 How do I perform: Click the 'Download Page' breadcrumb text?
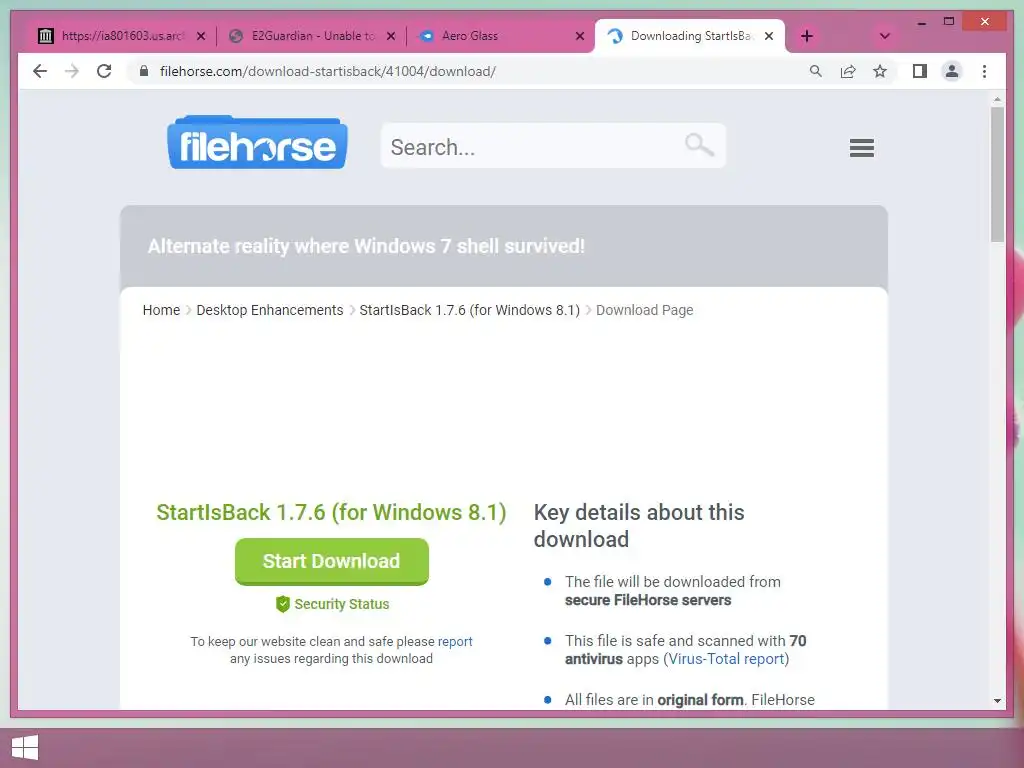(x=645, y=310)
